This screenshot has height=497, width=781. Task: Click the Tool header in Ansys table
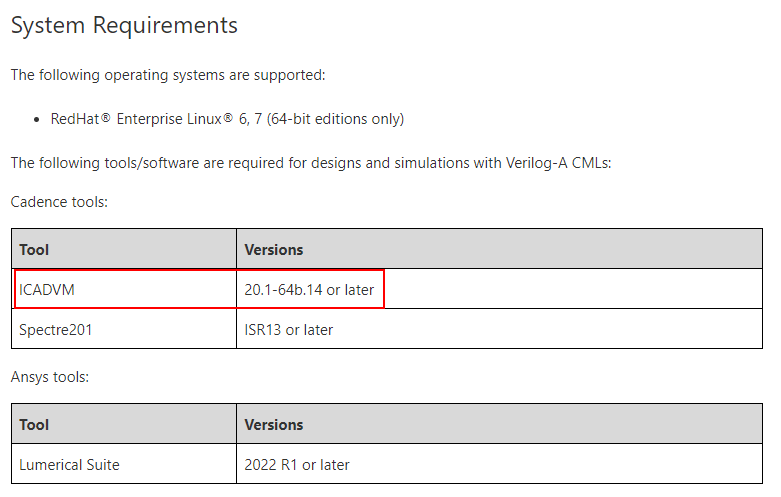click(x=124, y=424)
